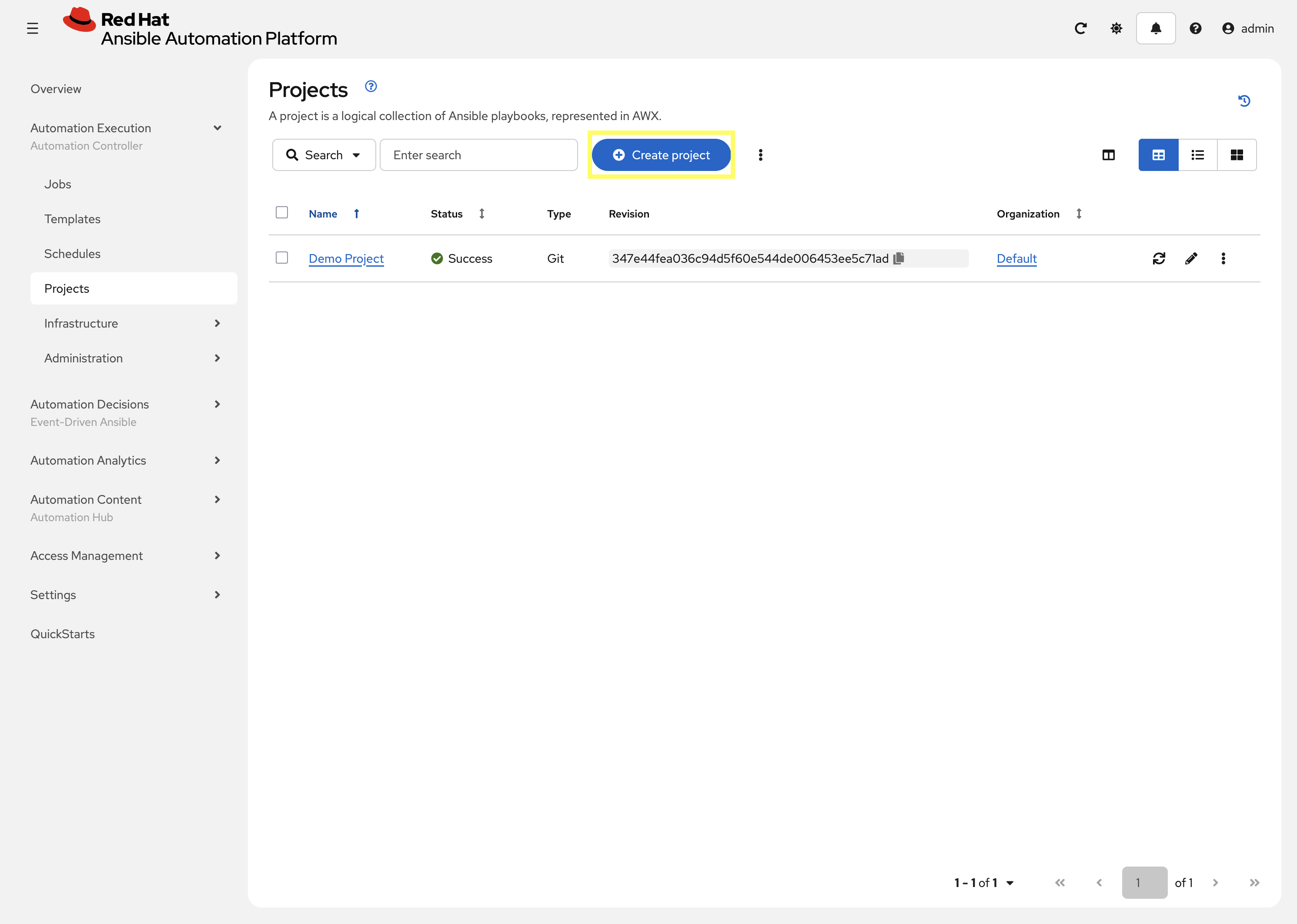This screenshot has width=1297, height=924.
Task: Copy the revision hash with the clipboard icon
Action: coord(899,258)
